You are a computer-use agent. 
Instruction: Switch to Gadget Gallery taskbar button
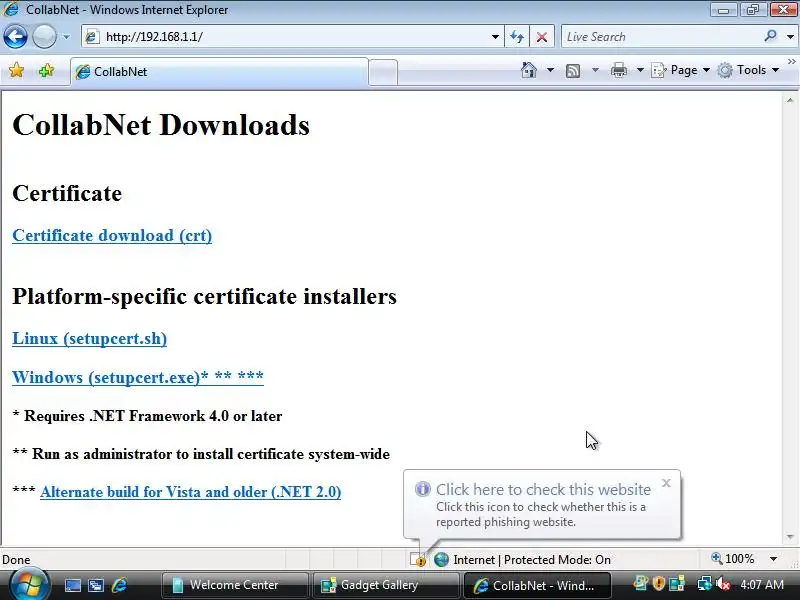pyautogui.click(x=385, y=585)
